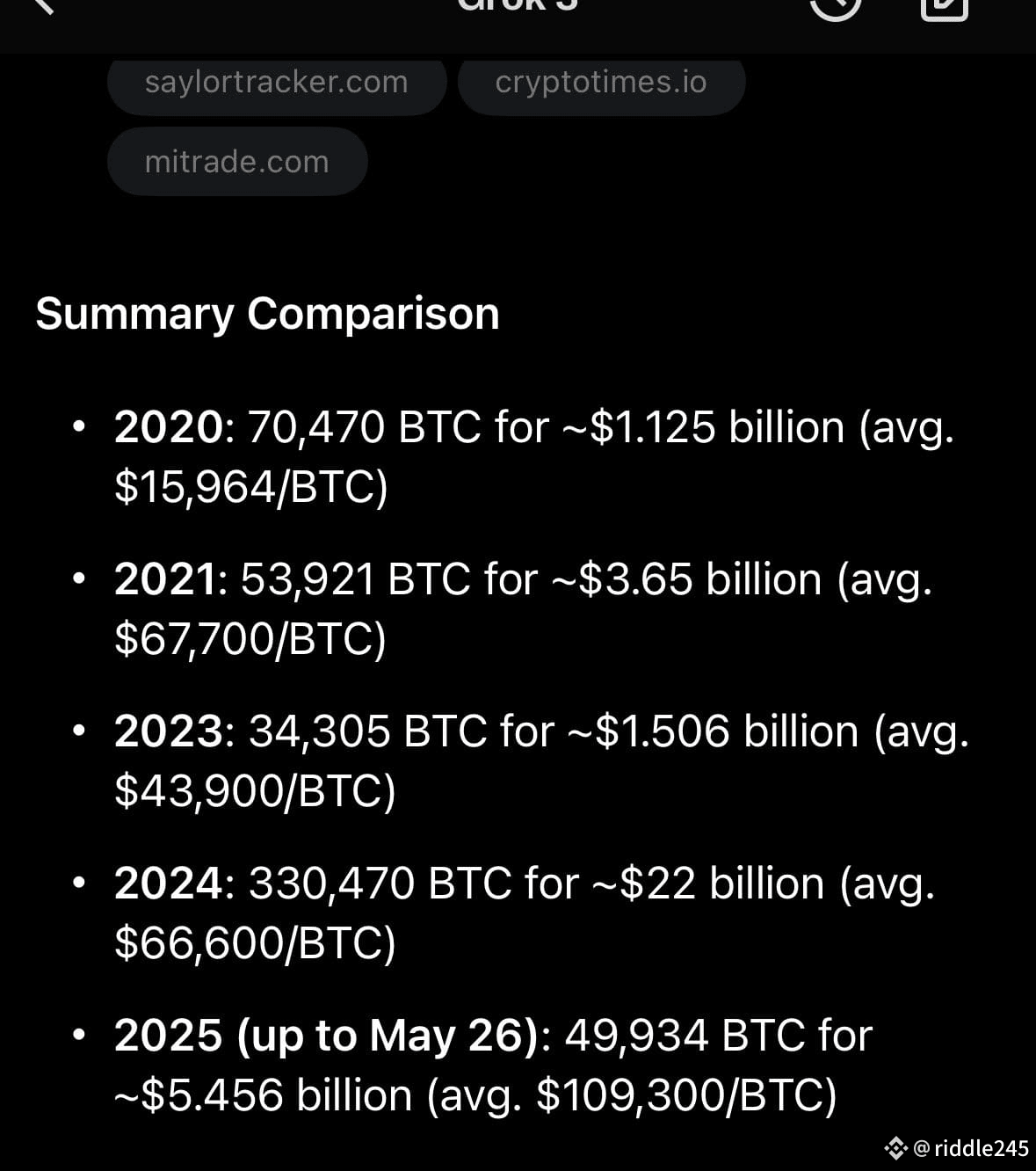Open the chat history clock icon

[x=835, y=9]
